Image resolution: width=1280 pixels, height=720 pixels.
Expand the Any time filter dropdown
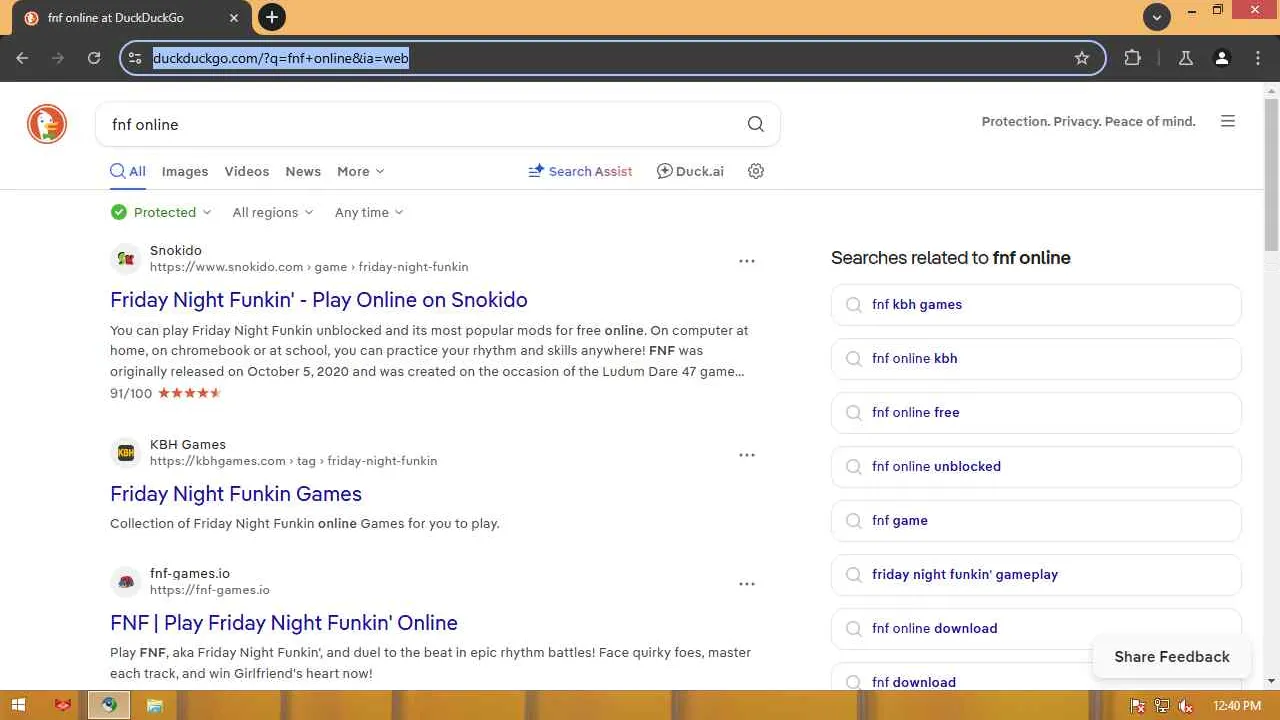pos(369,212)
